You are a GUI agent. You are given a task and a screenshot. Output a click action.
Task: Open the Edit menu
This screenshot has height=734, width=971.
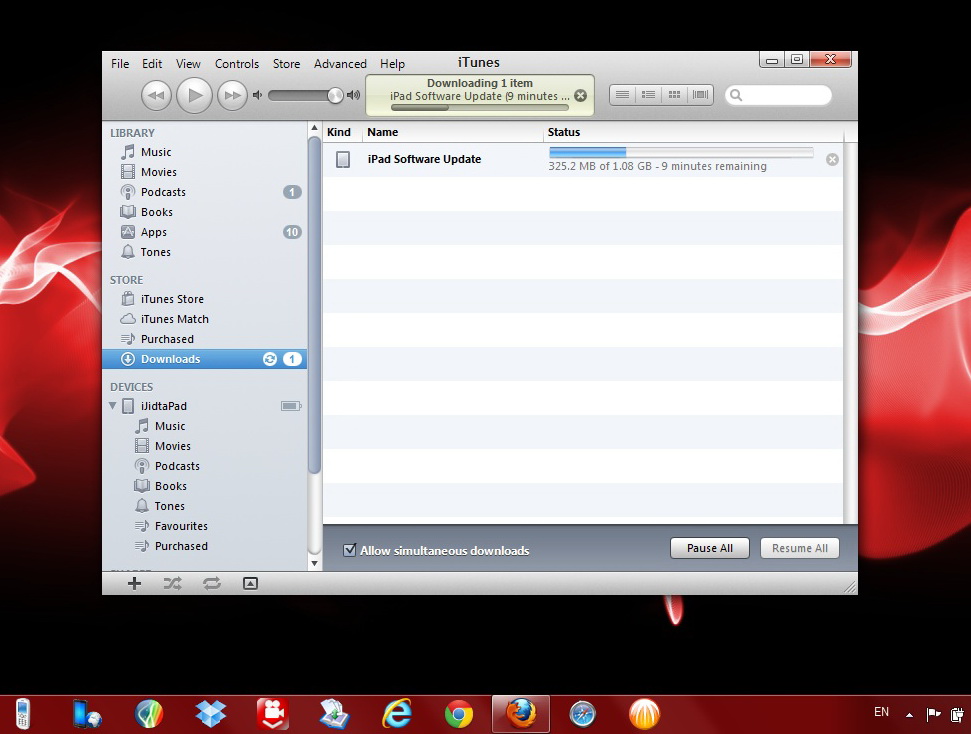[x=152, y=64]
